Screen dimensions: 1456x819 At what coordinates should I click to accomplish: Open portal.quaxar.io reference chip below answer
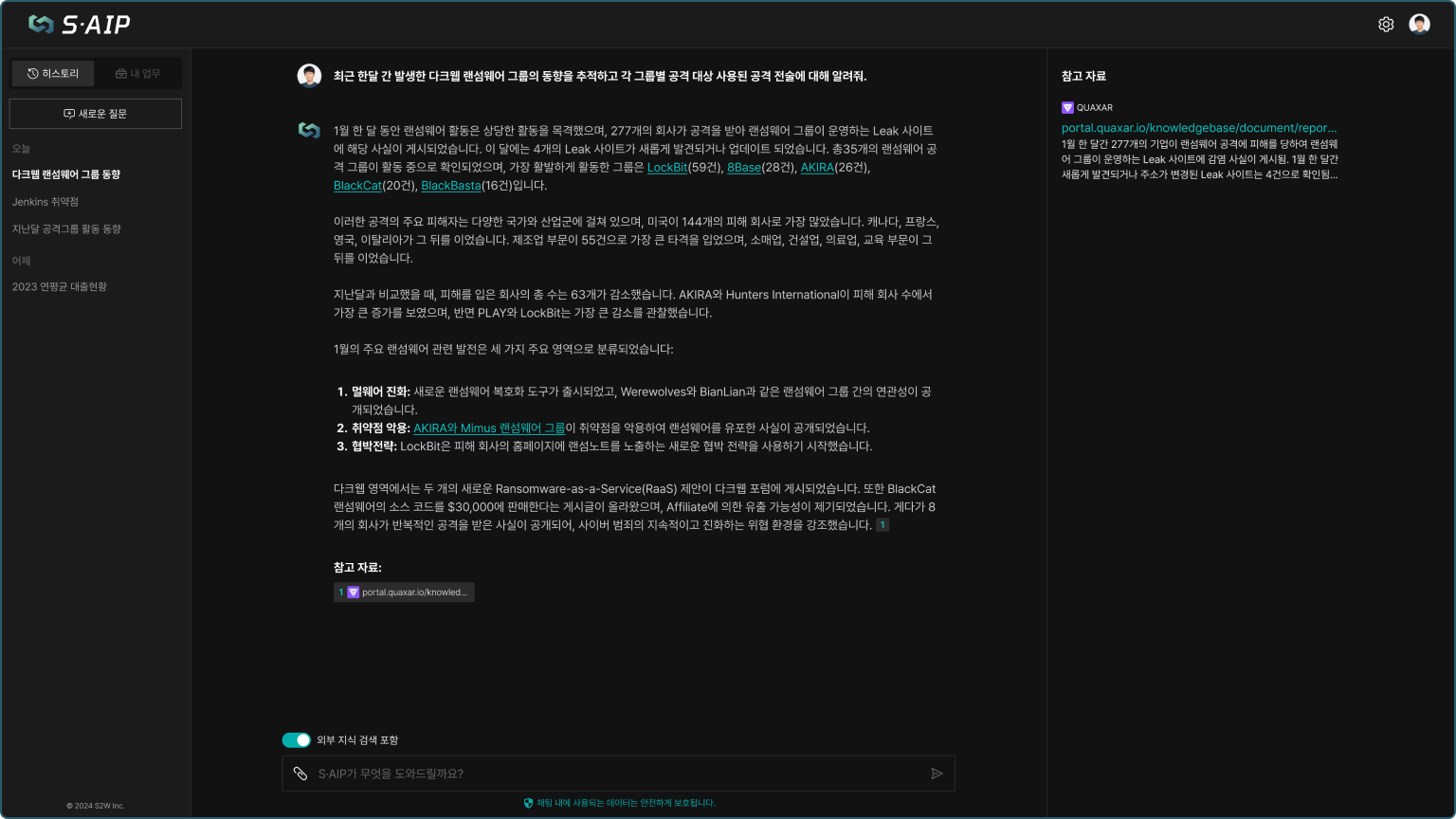[404, 592]
